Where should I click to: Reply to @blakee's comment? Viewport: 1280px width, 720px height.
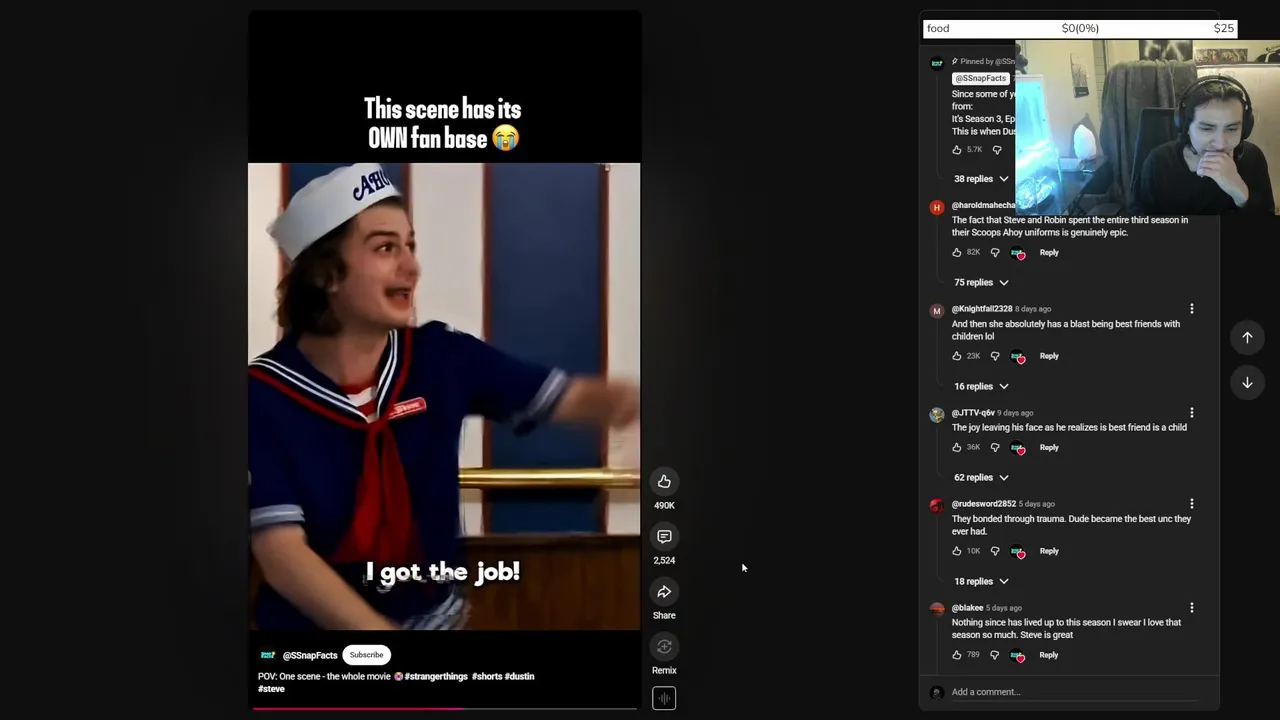1048,655
